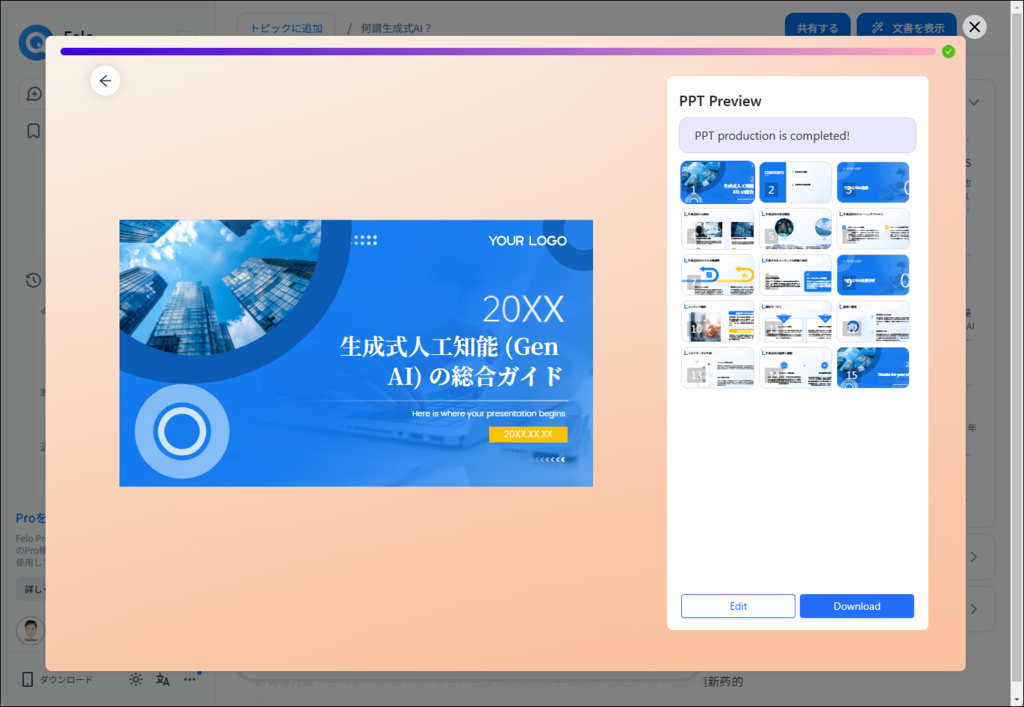Select slide 15 thank-you thumbnail
Viewport: 1024px width, 707px height.
tap(873, 368)
